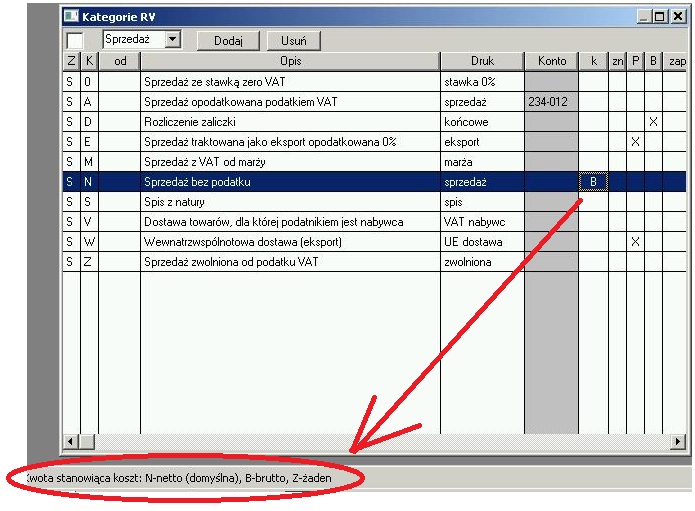695x511 pixels.
Task: Click the Usuń button
Action: click(x=293, y=40)
